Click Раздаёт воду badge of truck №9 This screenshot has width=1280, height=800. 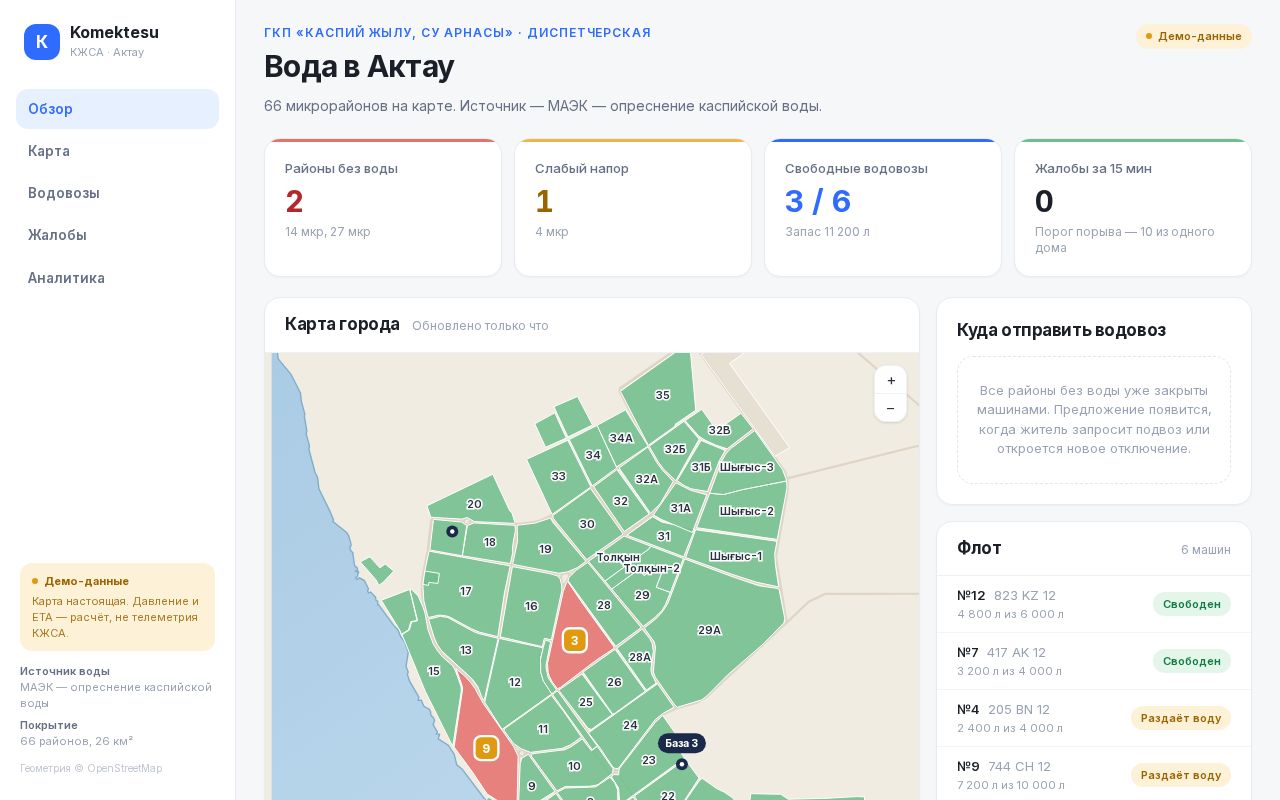click(x=1181, y=775)
